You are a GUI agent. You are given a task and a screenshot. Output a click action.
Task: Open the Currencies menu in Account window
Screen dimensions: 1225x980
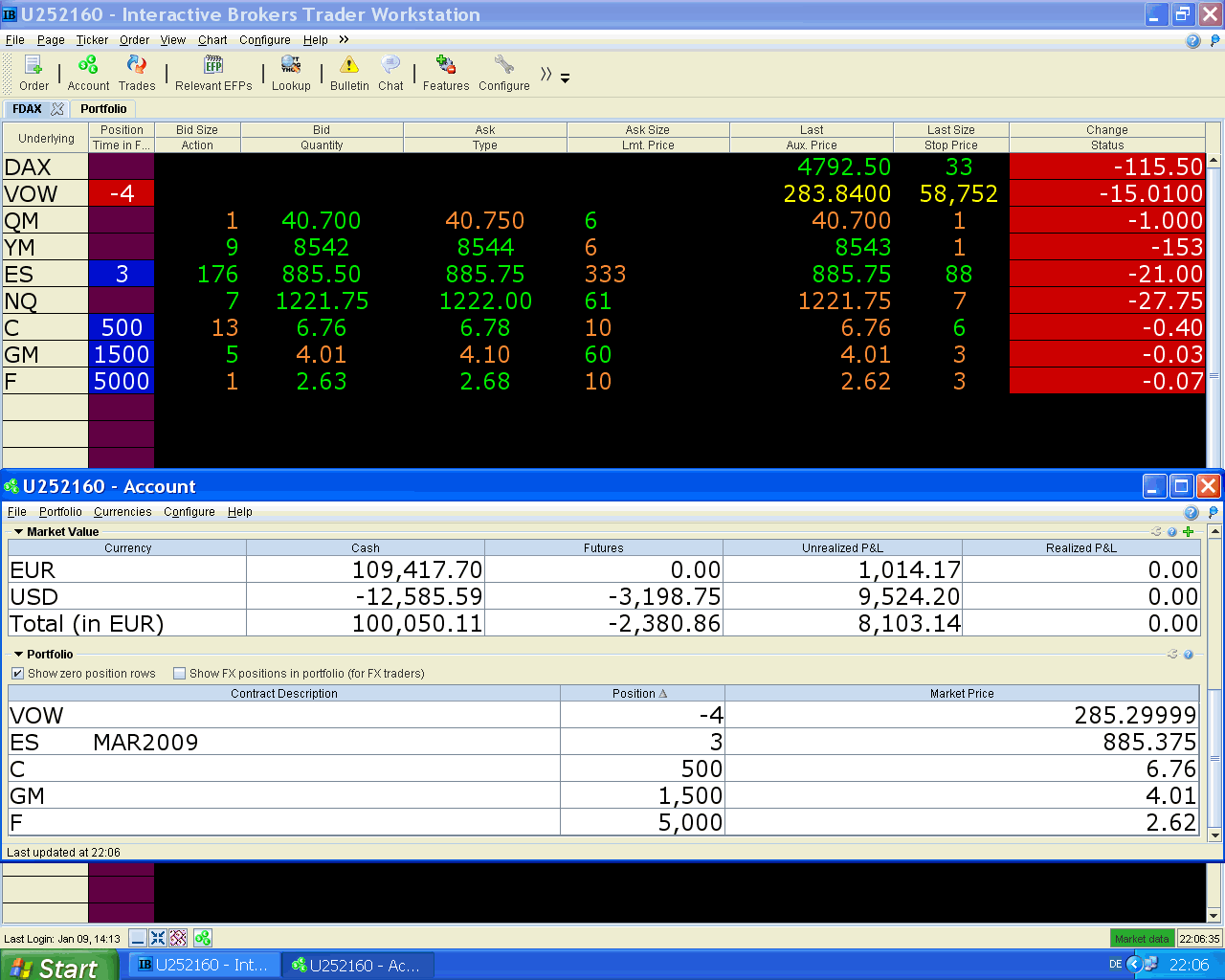tap(122, 512)
